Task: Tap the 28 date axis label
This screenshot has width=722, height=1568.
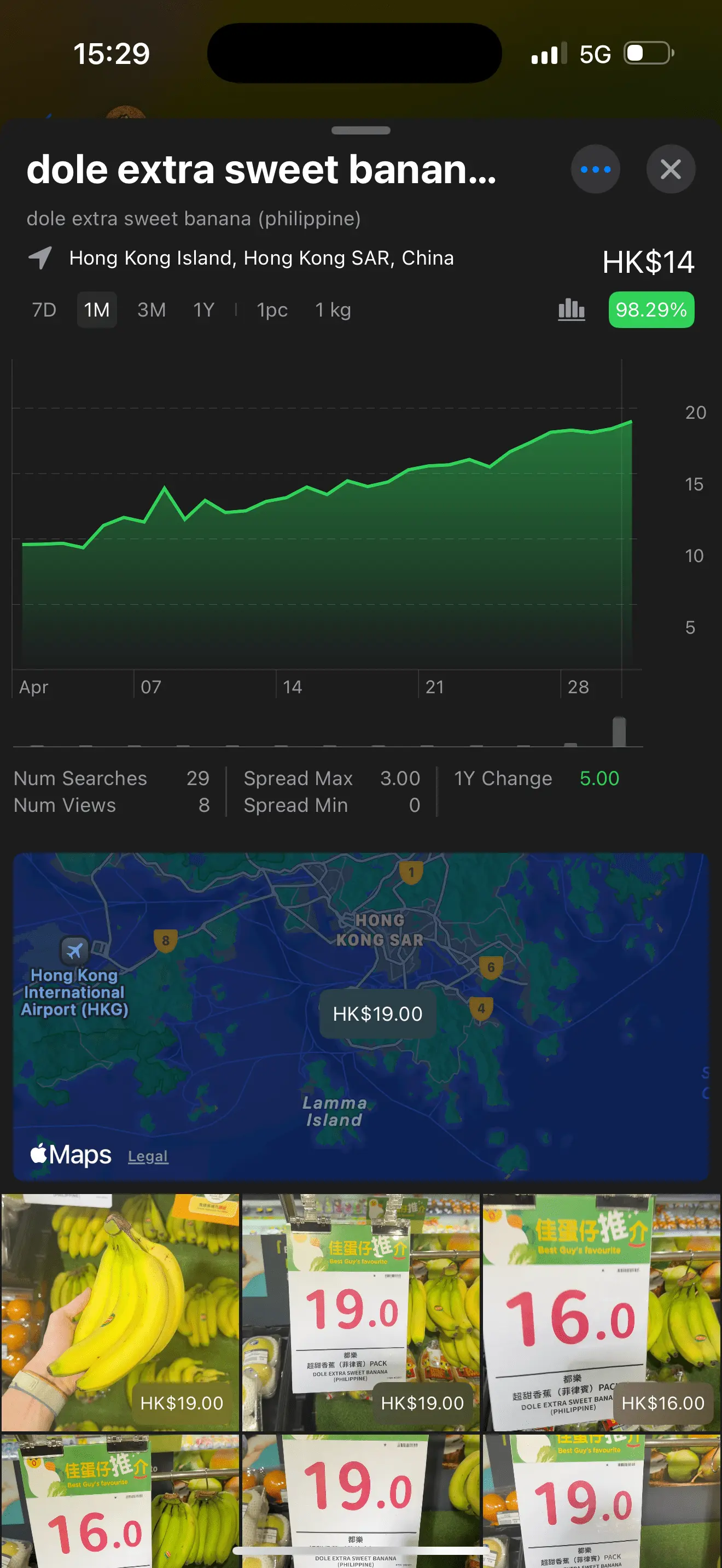Action: 578,687
